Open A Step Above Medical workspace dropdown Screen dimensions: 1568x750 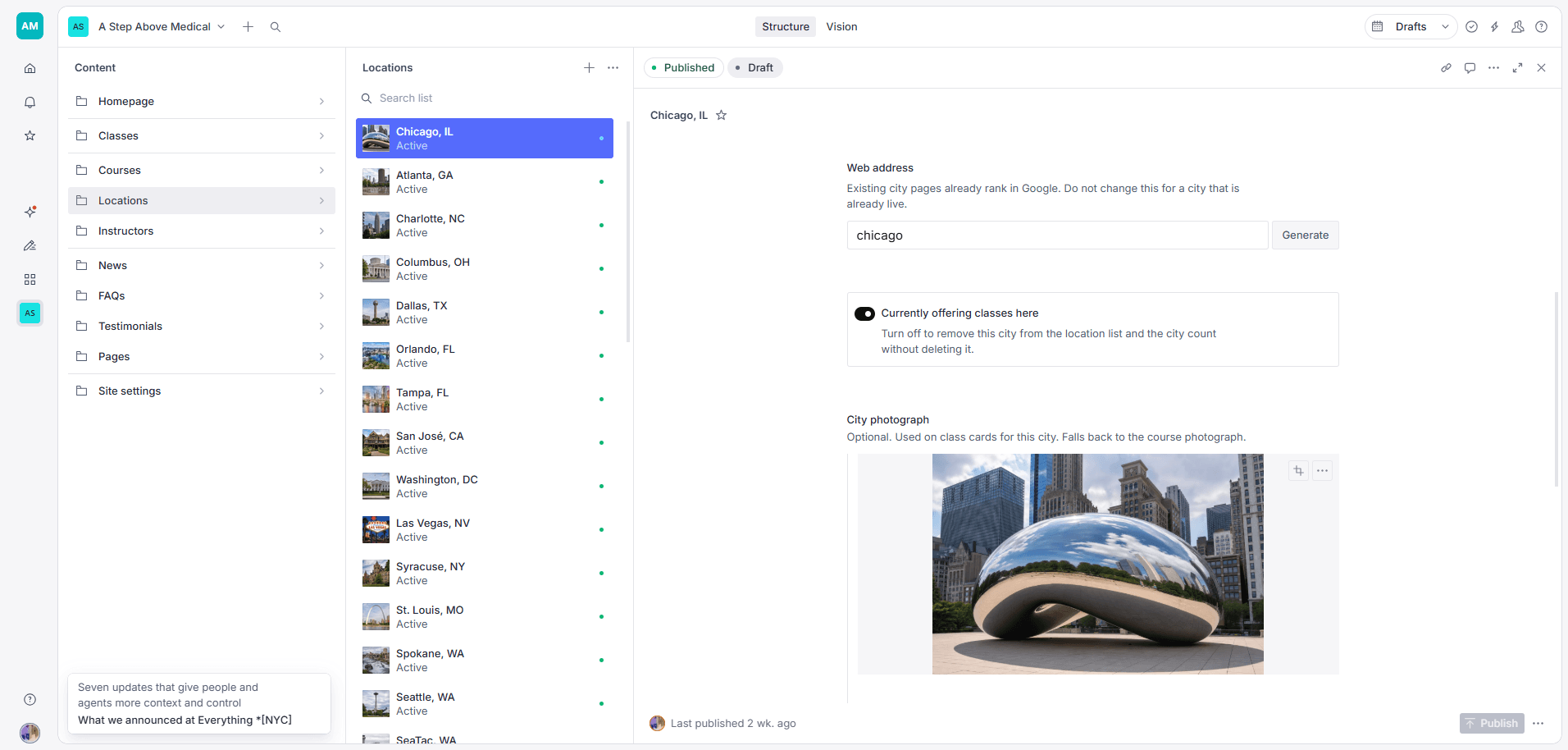pos(162,27)
